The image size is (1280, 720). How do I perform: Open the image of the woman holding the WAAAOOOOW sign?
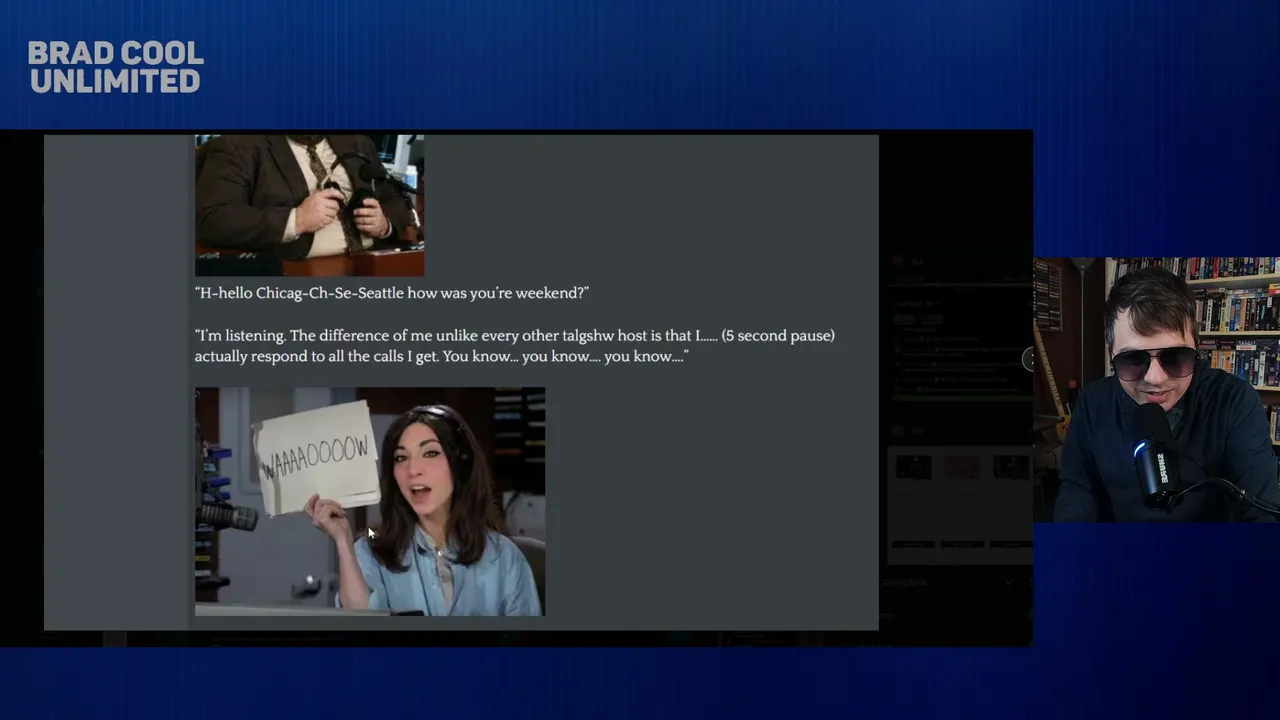[x=370, y=501]
